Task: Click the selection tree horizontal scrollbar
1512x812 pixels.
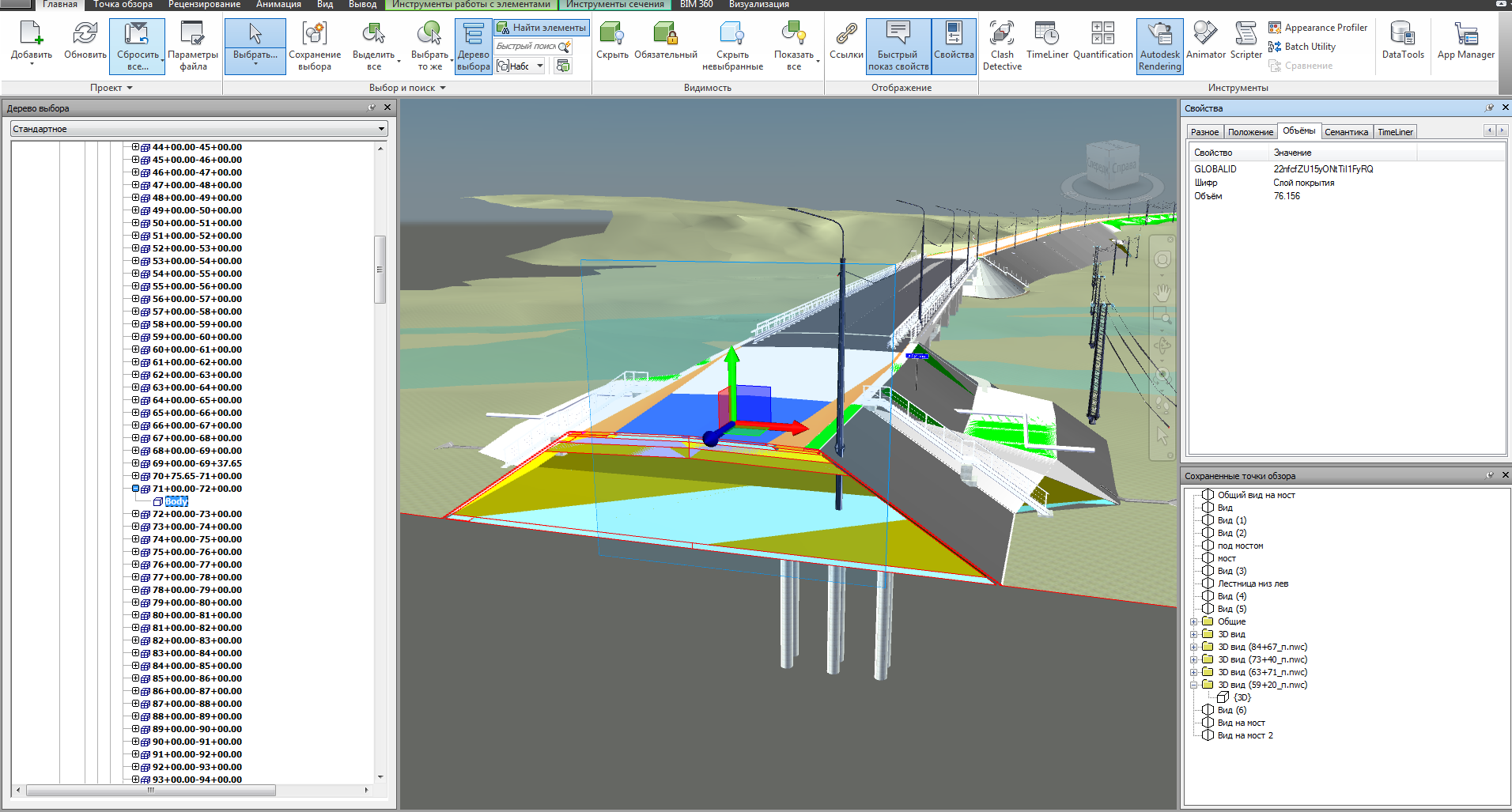Action: pos(150,790)
